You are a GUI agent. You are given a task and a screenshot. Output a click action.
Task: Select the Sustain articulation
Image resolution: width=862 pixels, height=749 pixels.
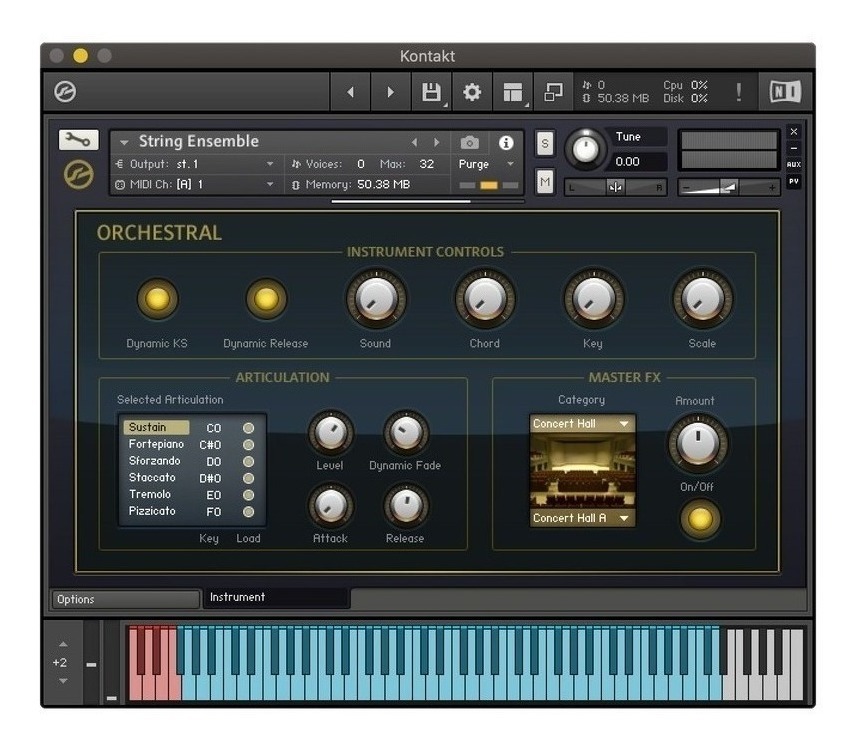[156, 427]
